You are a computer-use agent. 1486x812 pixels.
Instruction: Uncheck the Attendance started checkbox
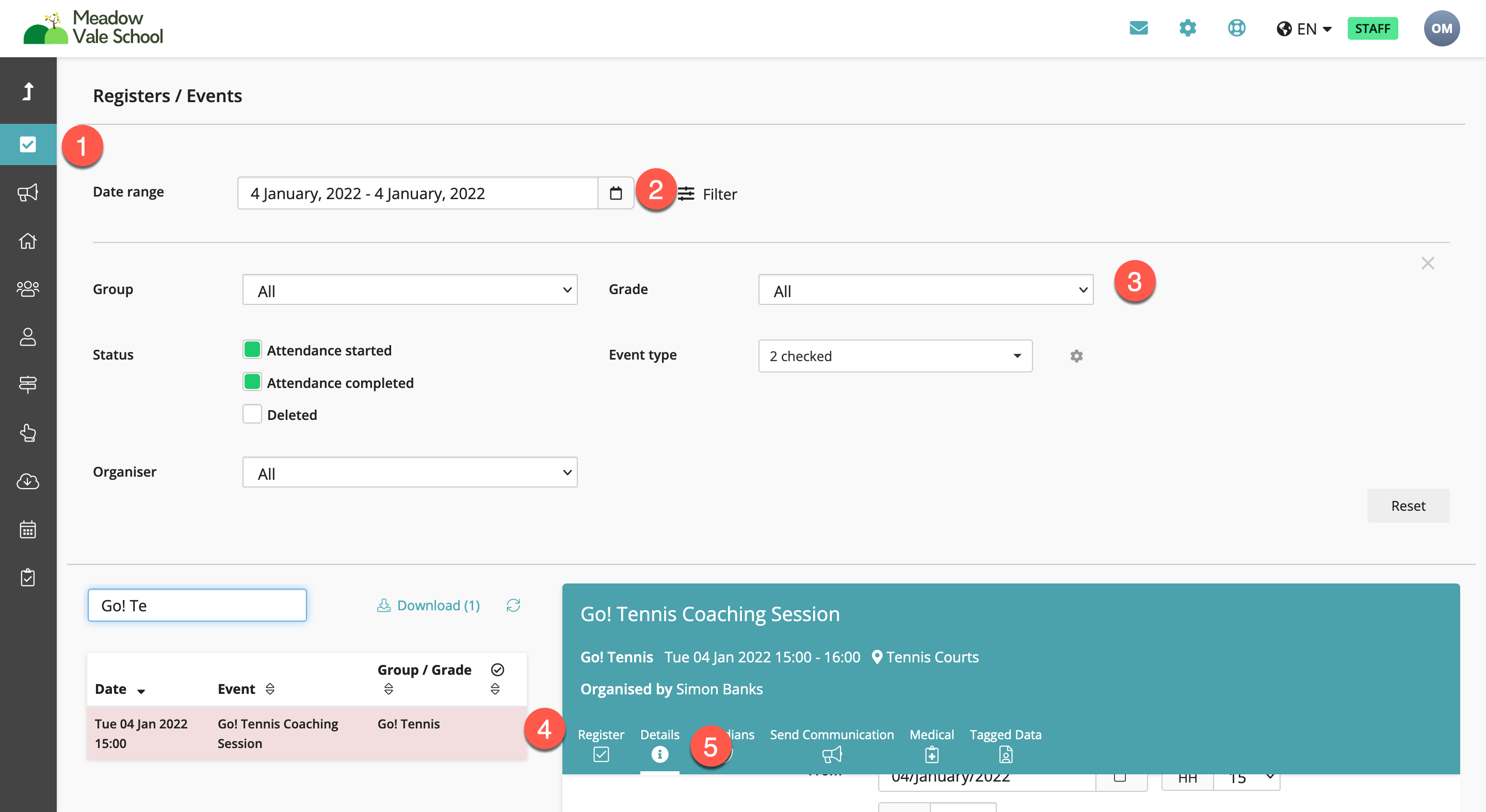pyautogui.click(x=252, y=349)
